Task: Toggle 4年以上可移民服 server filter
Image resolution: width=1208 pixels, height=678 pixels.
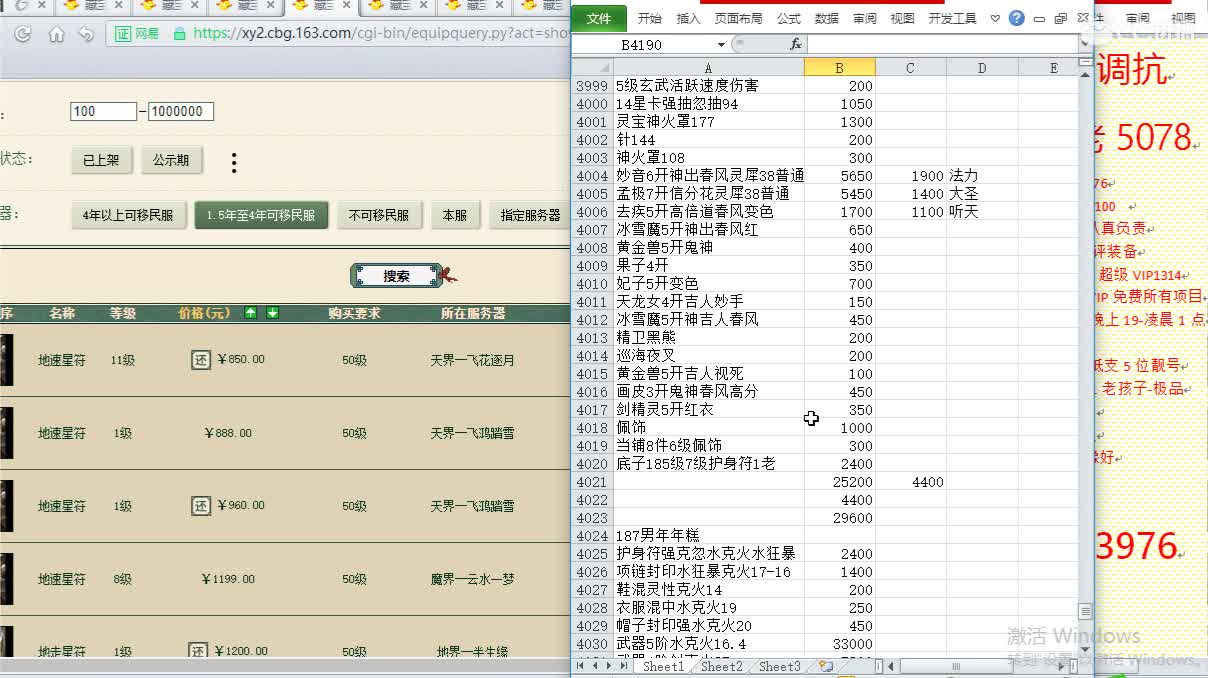Action: 129,215
